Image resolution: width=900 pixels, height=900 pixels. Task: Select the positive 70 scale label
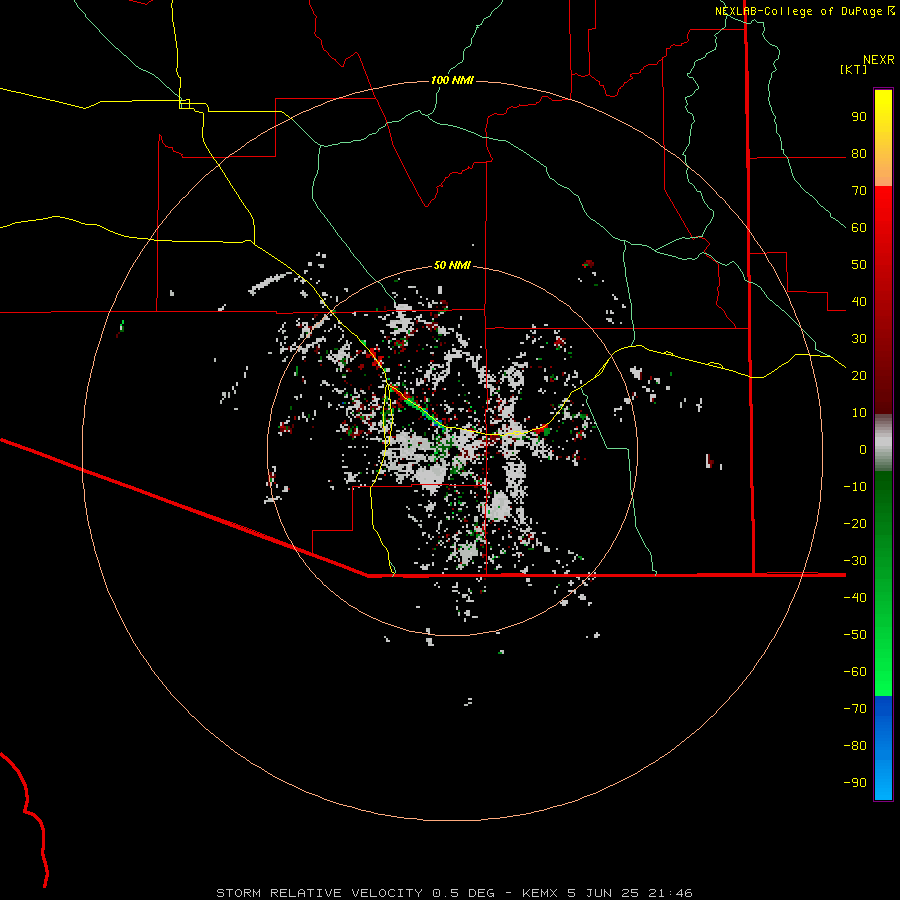coord(859,191)
